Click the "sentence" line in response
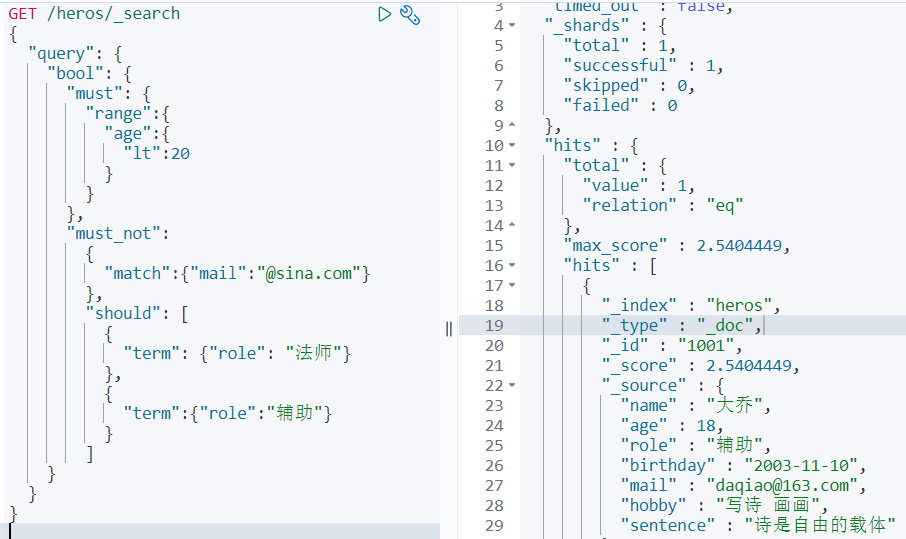The image size is (906, 539). click(758, 525)
